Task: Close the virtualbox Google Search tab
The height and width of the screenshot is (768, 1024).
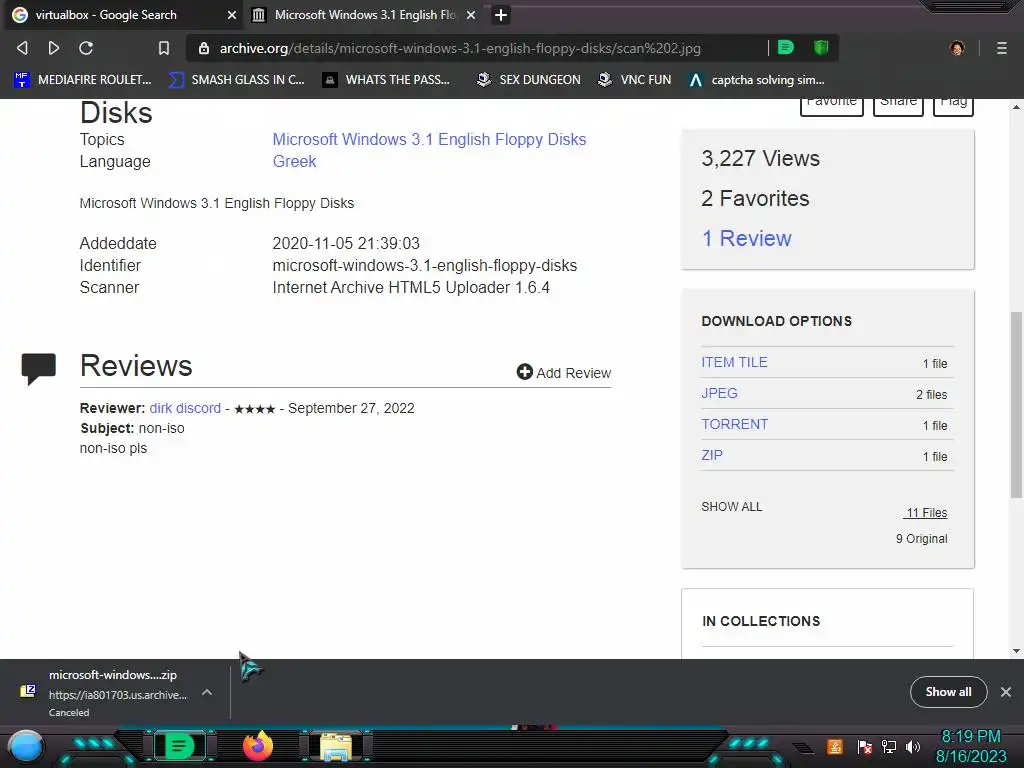Action: [x=232, y=15]
